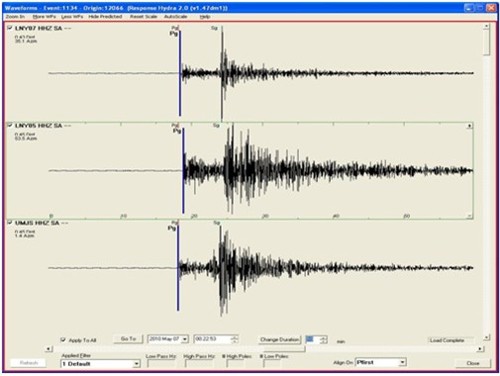
Task: Click the Close button at bottom right
Action: pyautogui.click(x=473, y=363)
